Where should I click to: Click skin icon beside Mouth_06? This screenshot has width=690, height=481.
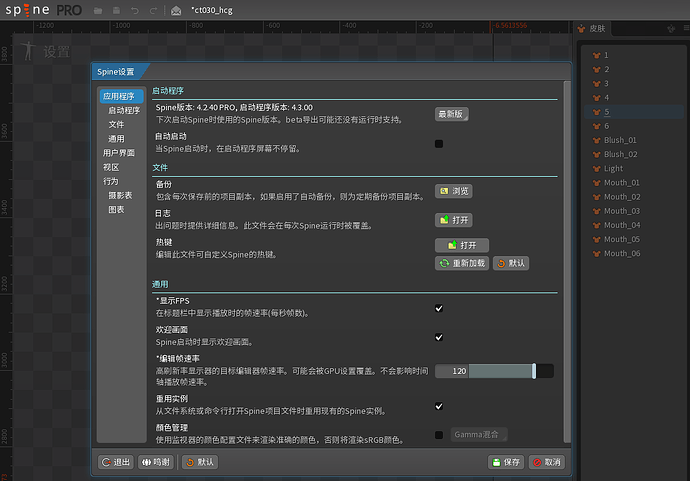[x=597, y=253]
